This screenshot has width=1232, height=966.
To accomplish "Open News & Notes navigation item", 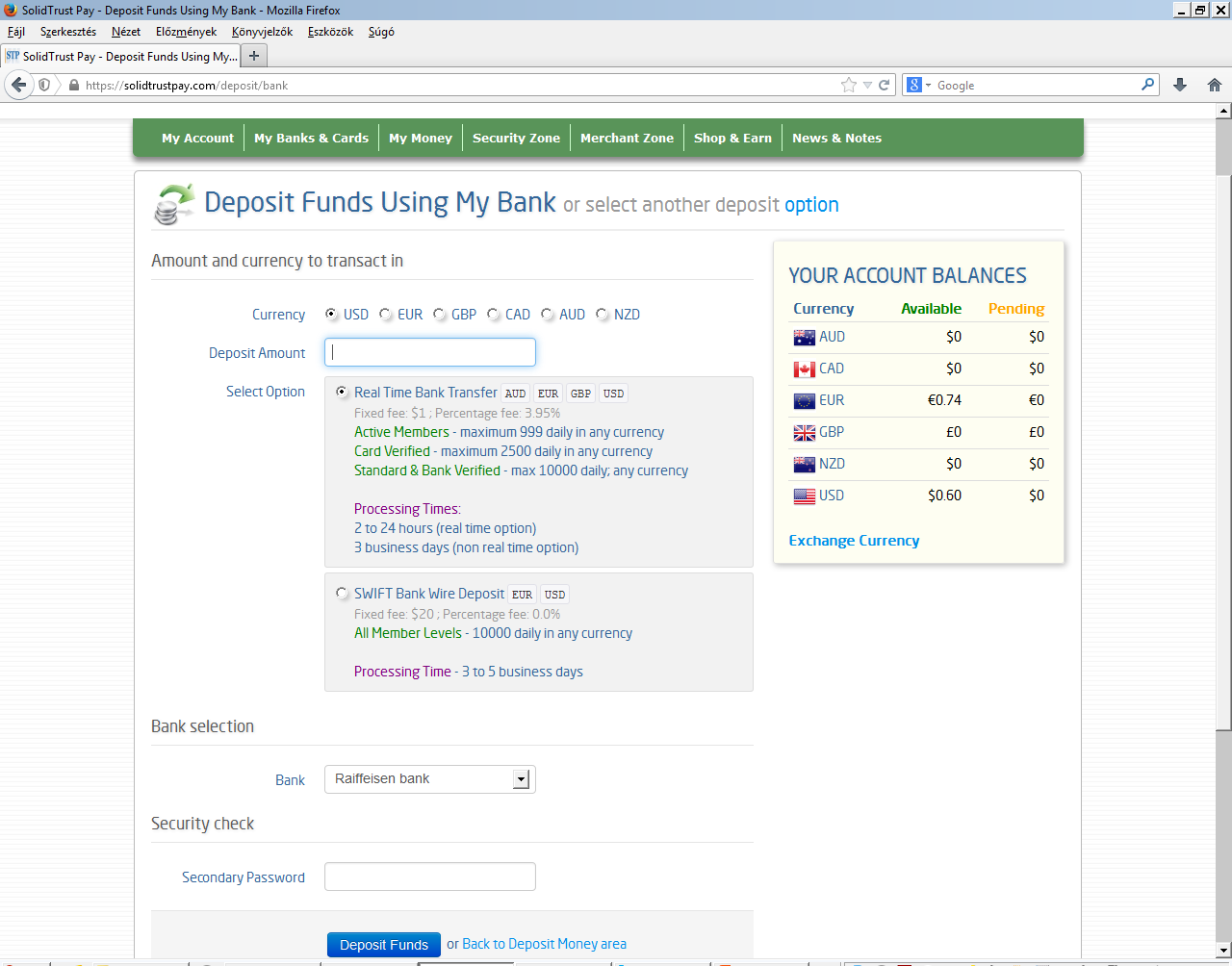I will (836, 138).
